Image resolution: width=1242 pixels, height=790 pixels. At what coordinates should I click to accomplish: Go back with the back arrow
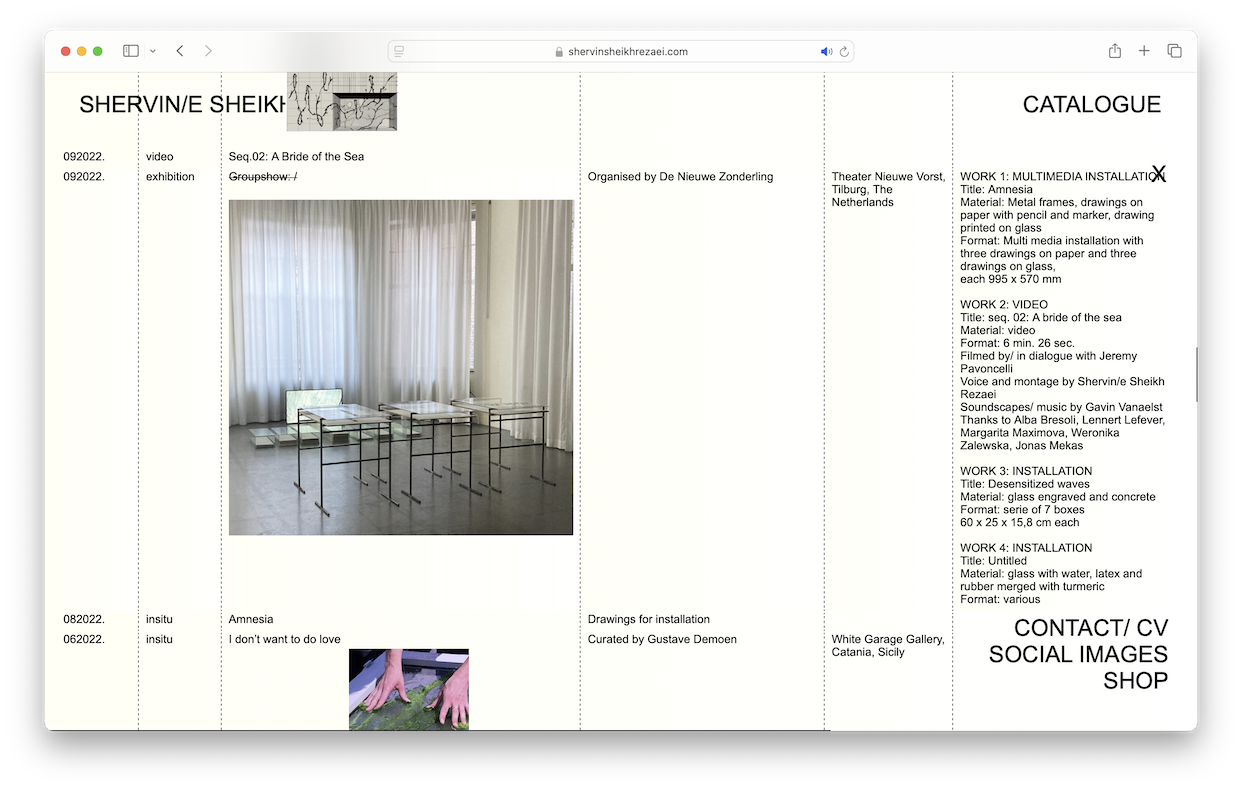tap(180, 51)
